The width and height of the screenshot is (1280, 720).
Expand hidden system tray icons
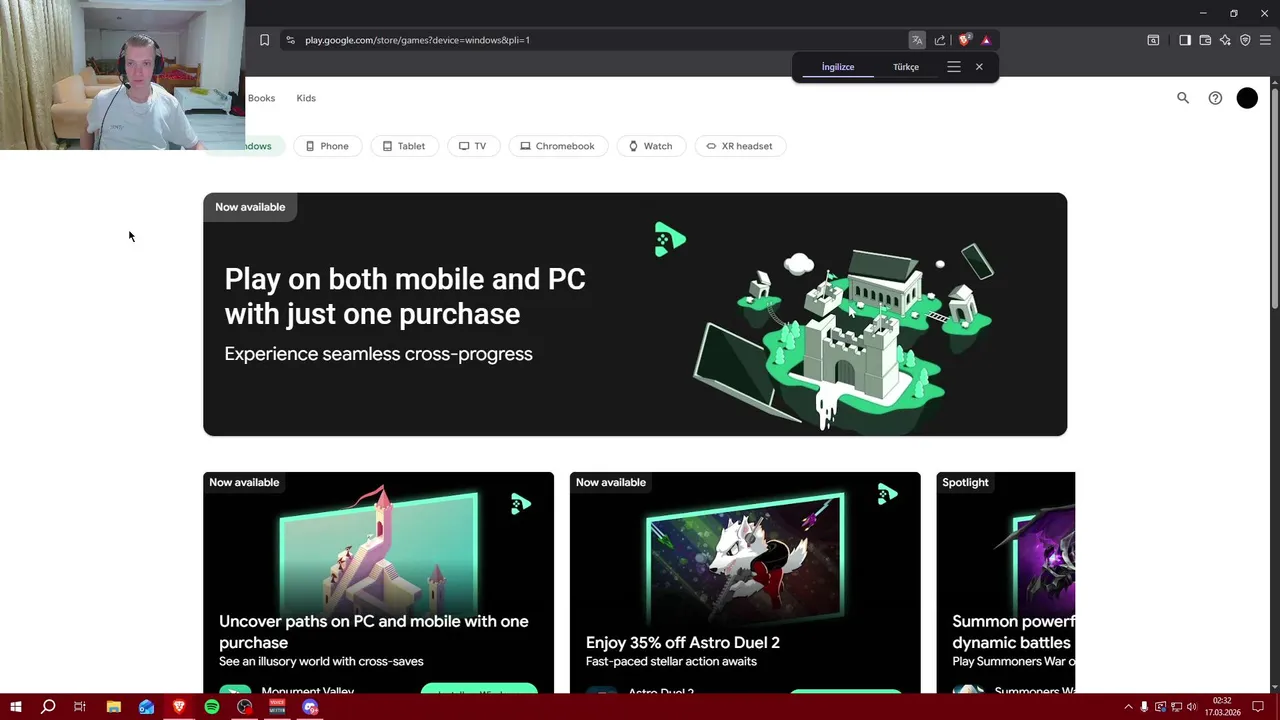[1128, 707]
